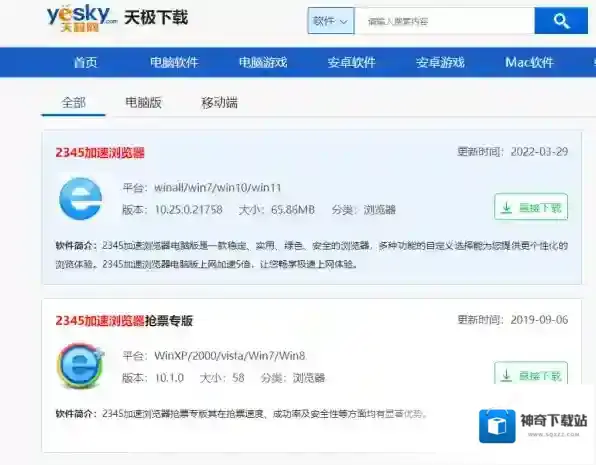
Task: Click the update date 2019-09-06
Action: [x=539, y=320]
